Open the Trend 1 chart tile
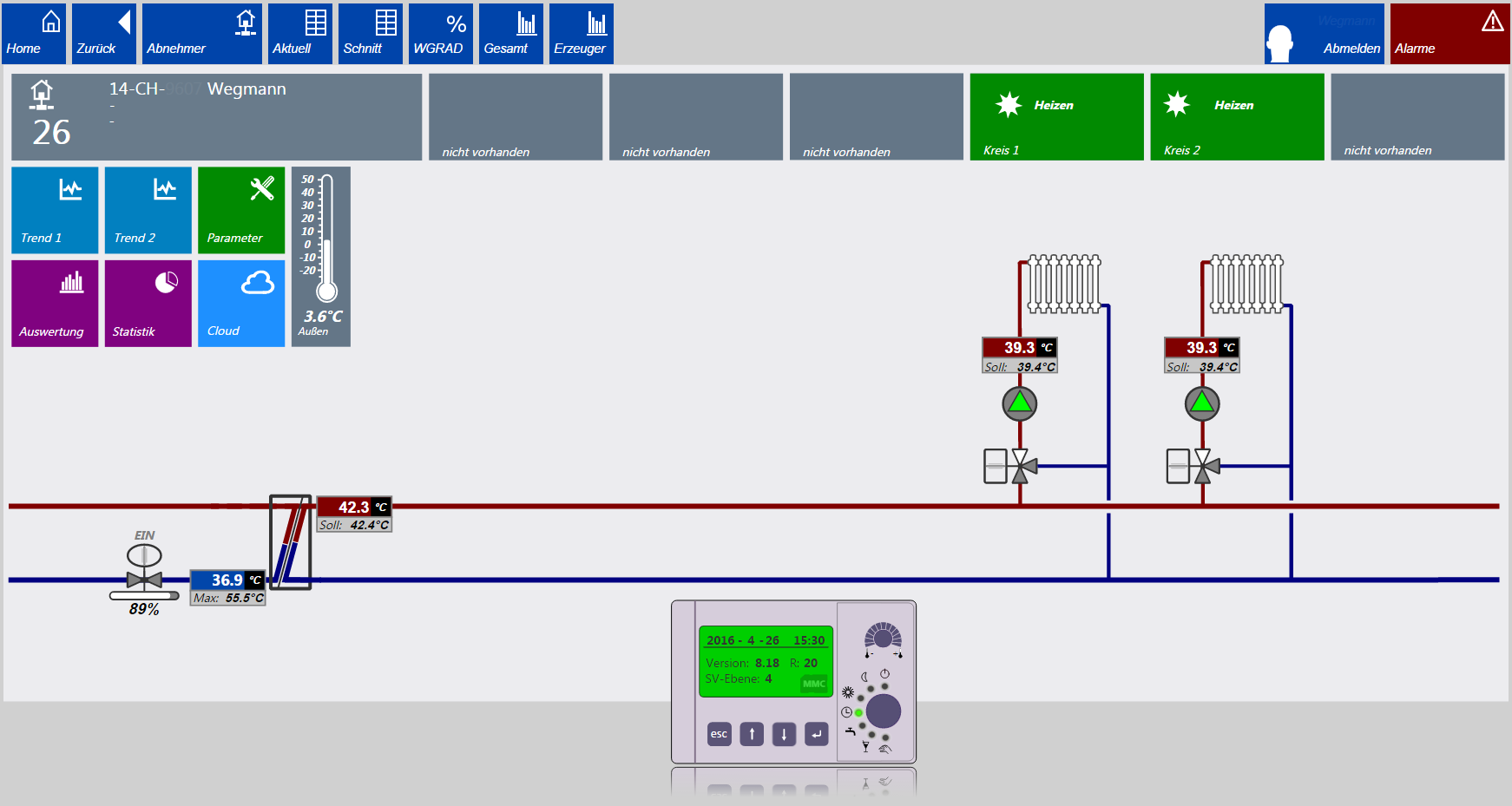 click(55, 210)
